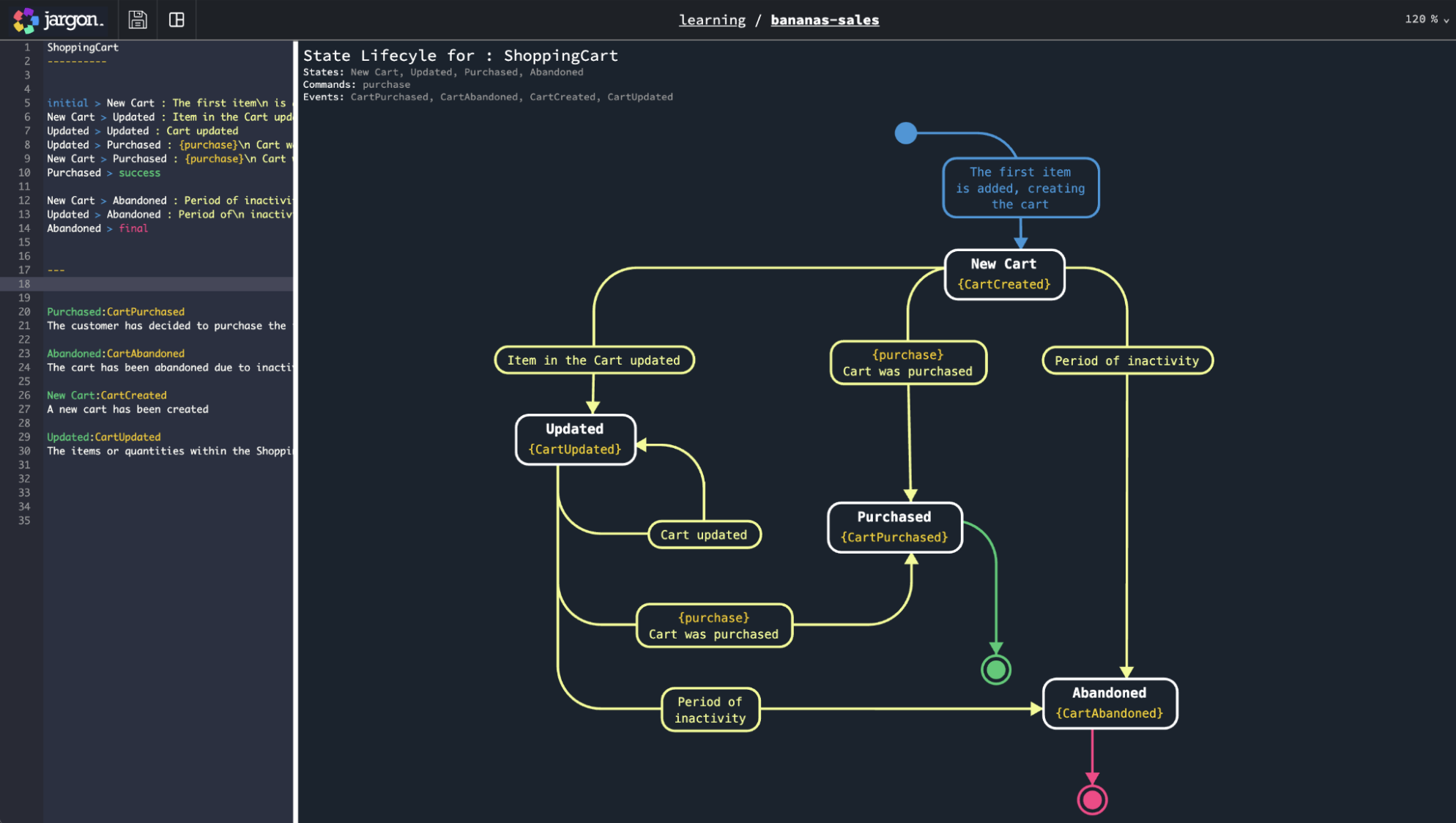Save the file using the floppy disk icon
Viewport: 1456px width, 823px height.
[137, 20]
